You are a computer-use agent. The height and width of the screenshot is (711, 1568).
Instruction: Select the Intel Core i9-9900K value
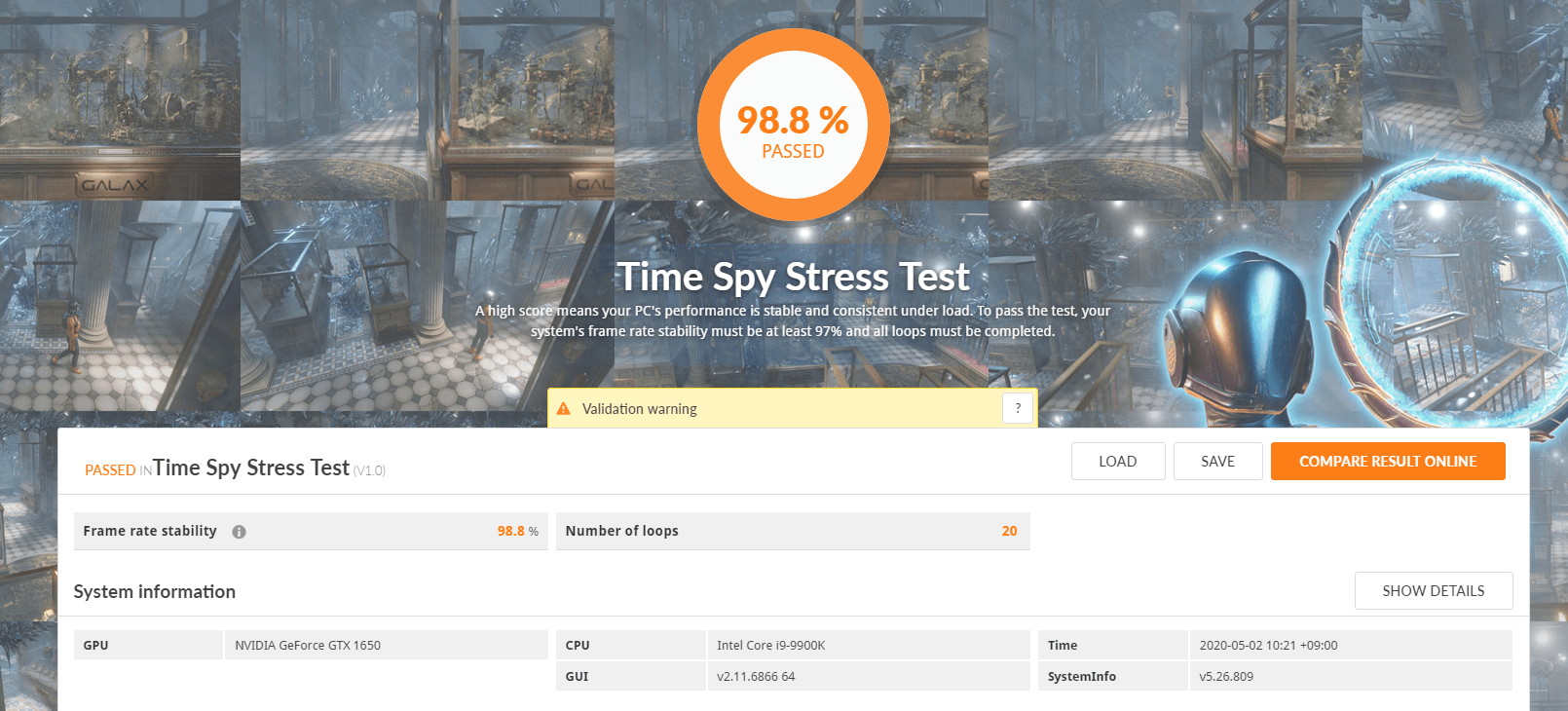tap(771, 645)
